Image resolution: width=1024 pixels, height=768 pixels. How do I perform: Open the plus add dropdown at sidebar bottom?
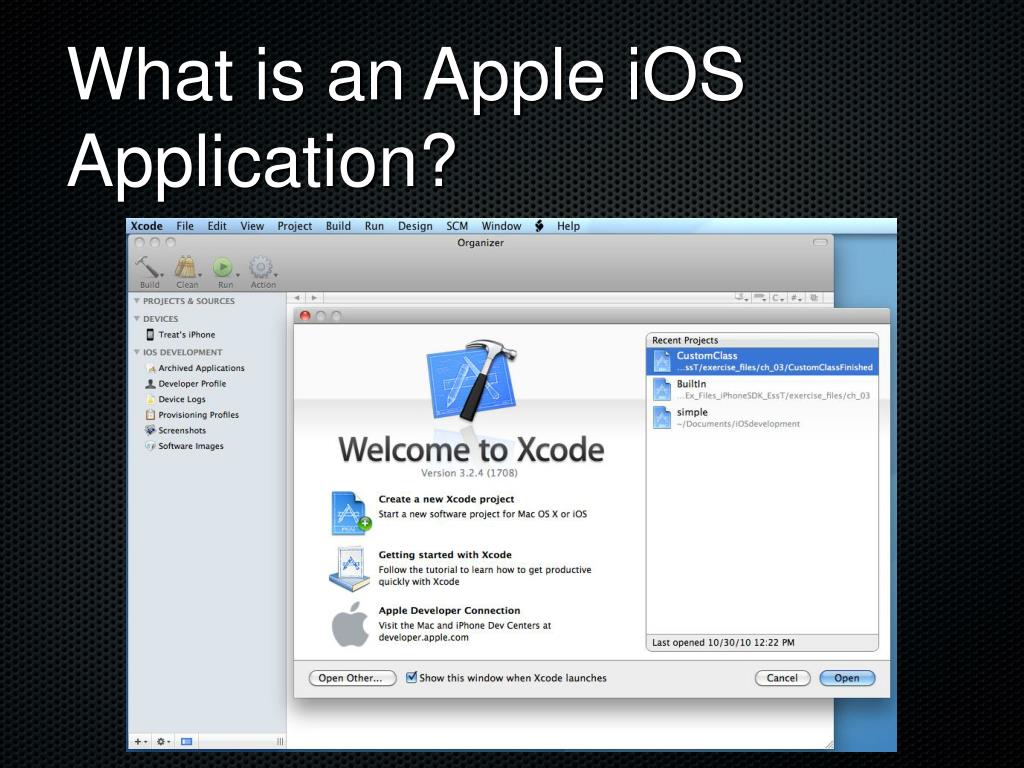140,741
